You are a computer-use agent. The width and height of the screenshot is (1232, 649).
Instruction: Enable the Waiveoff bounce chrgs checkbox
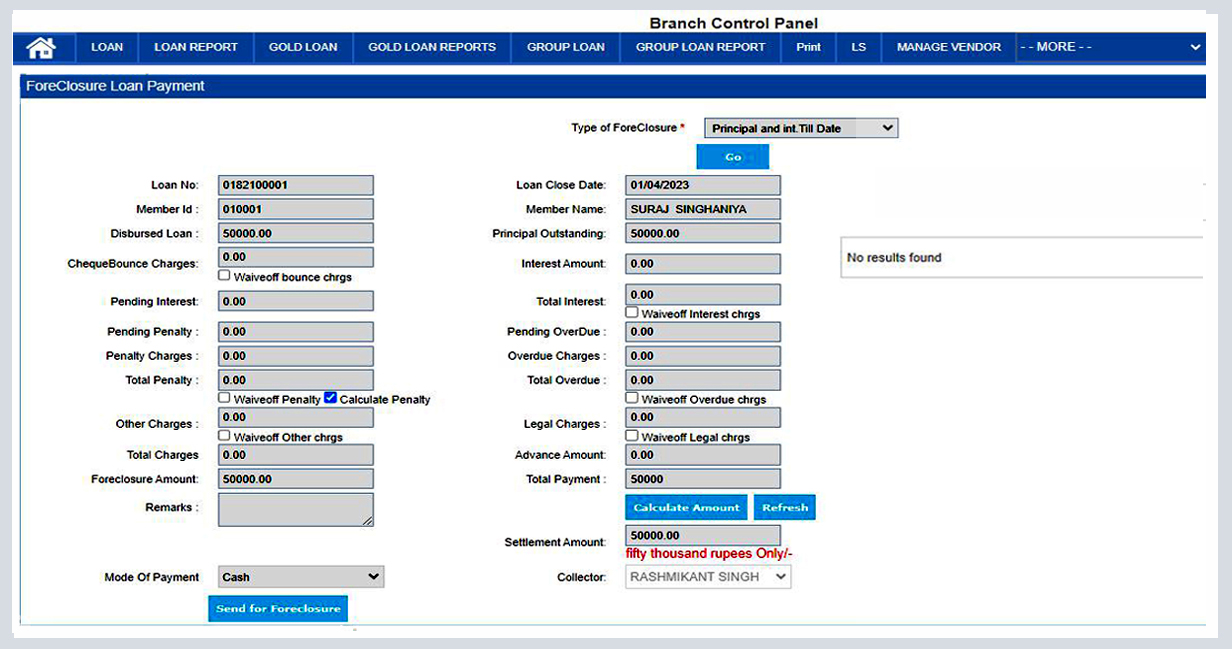[x=224, y=273]
